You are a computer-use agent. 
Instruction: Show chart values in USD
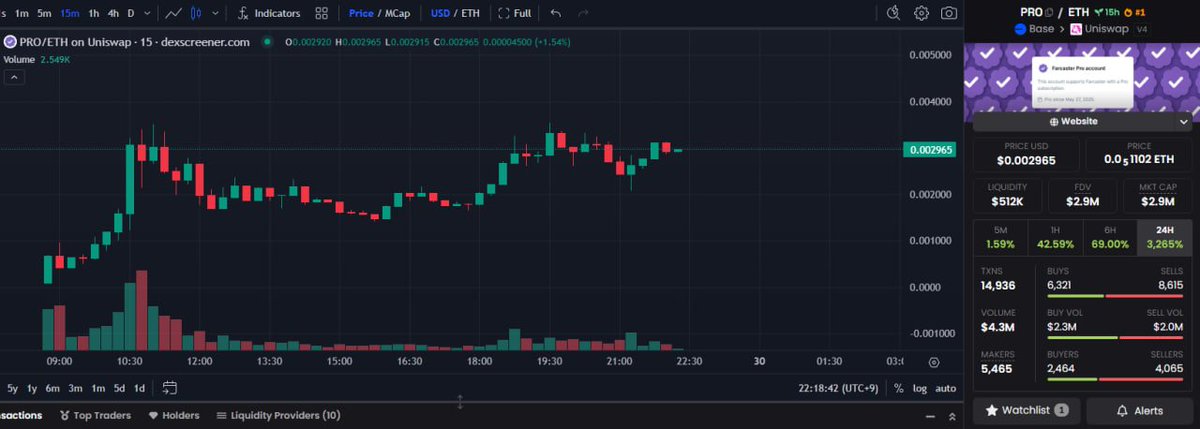pyautogui.click(x=440, y=13)
